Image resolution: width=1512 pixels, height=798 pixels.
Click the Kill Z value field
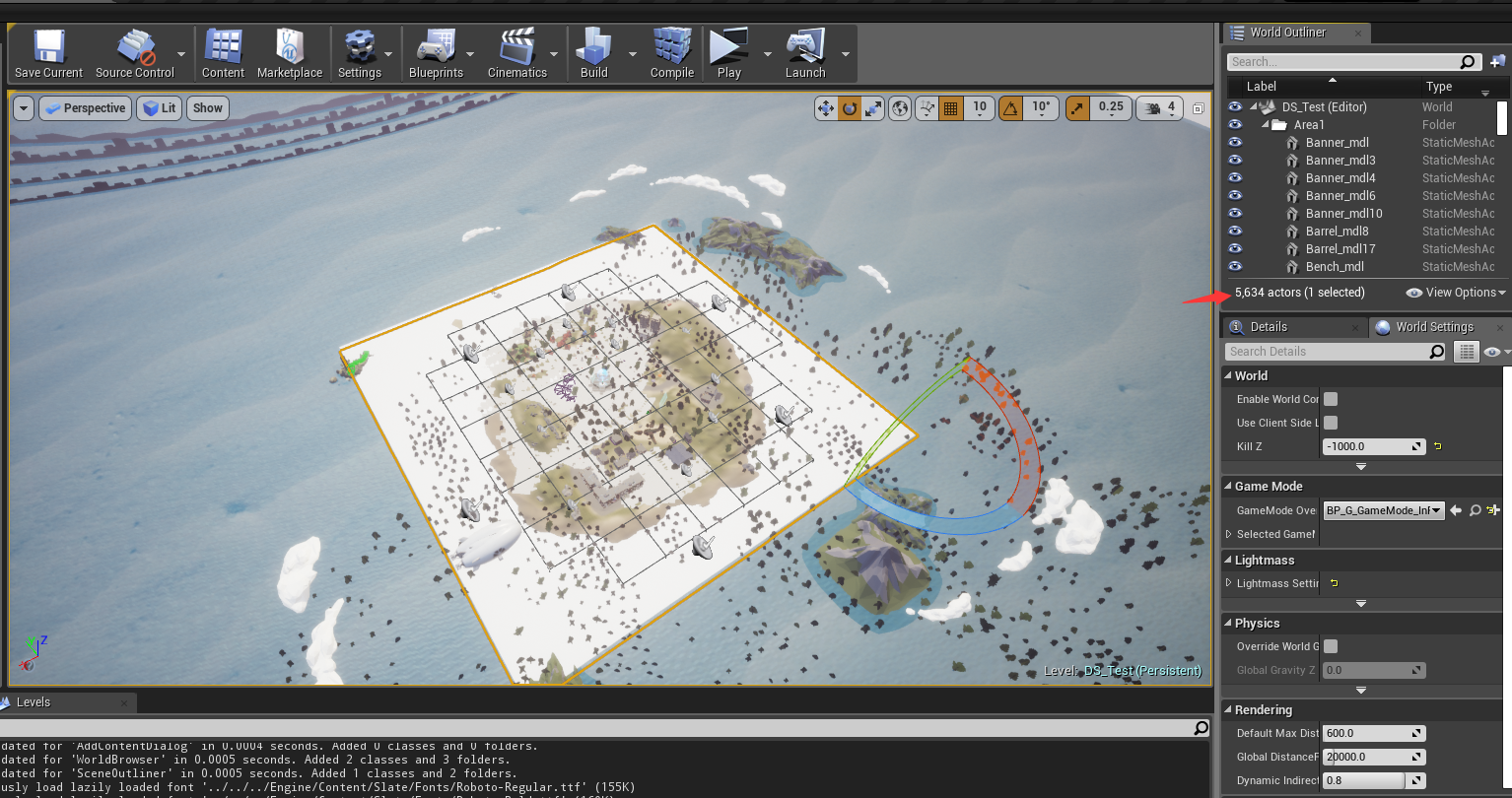[1374, 446]
